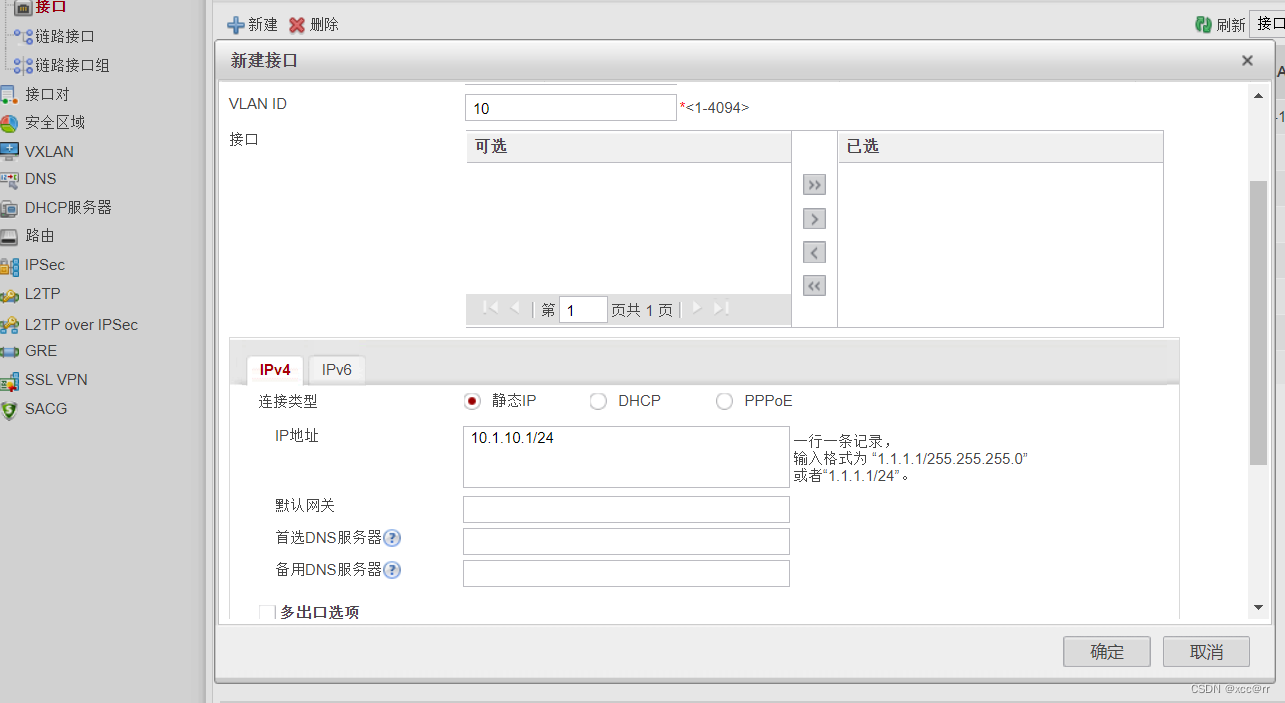Click the 备用DNS服务器 input field

[626, 574]
